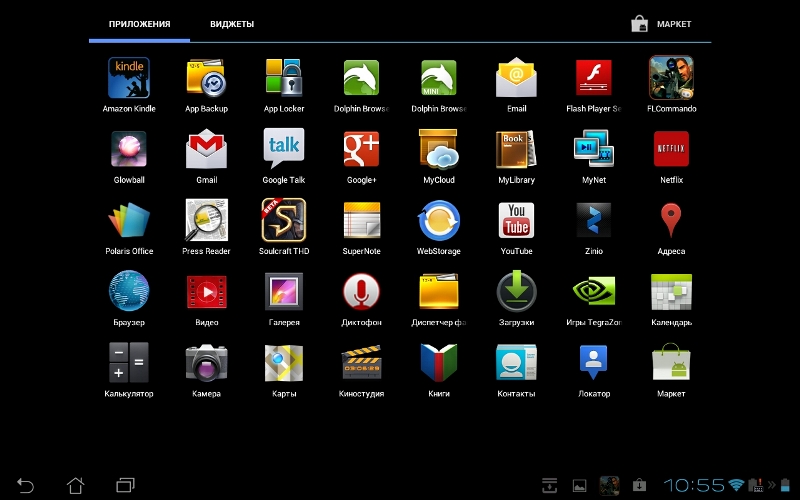Open Календарь calendar app
Screen dimensions: 800x500
671,291
